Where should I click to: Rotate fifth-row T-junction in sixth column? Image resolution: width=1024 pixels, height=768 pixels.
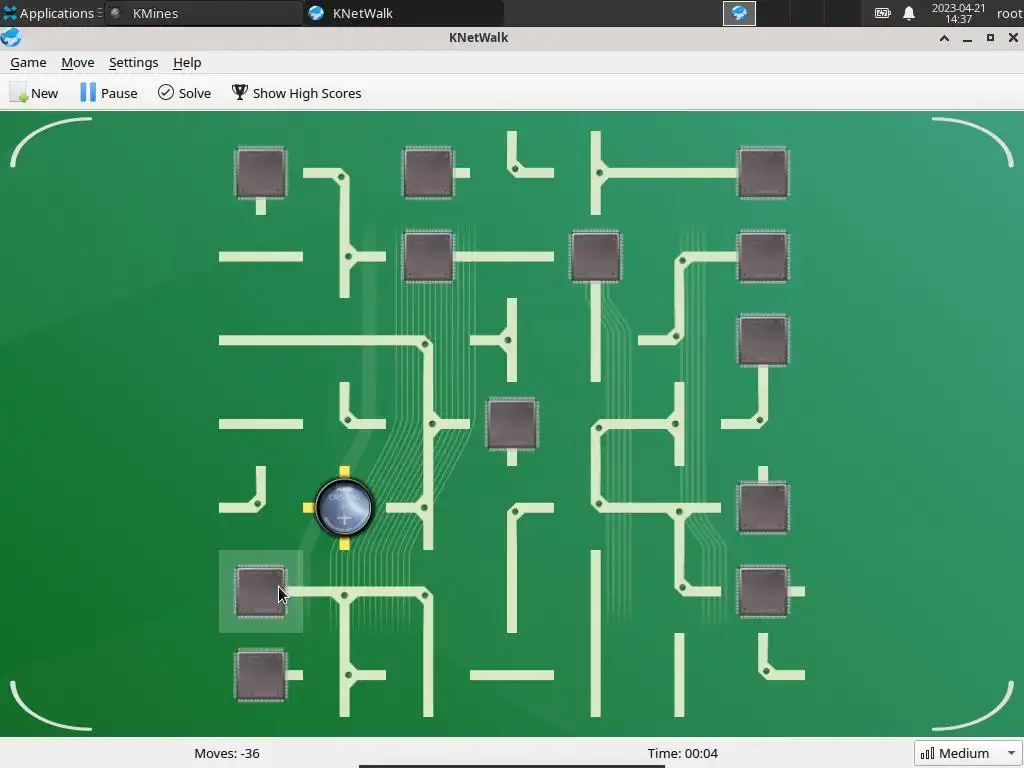click(679, 507)
